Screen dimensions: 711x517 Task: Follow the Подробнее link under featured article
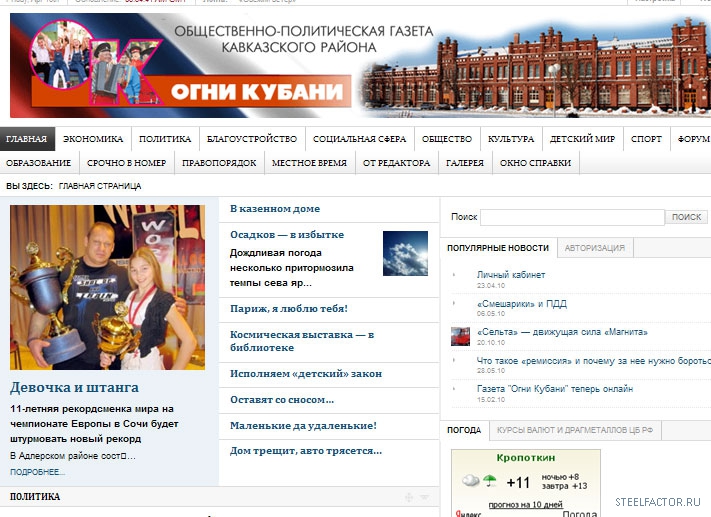point(37,472)
